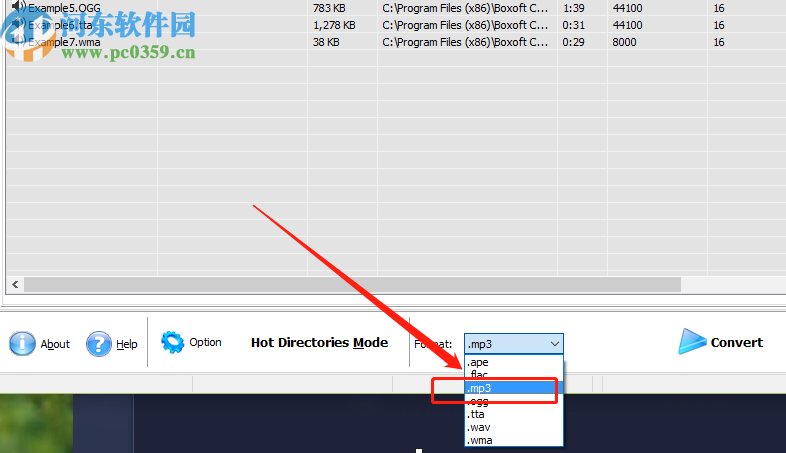Screen dimensions: 786x453
Task: Click path cell in Example7.wma row
Action: coord(465,42)
